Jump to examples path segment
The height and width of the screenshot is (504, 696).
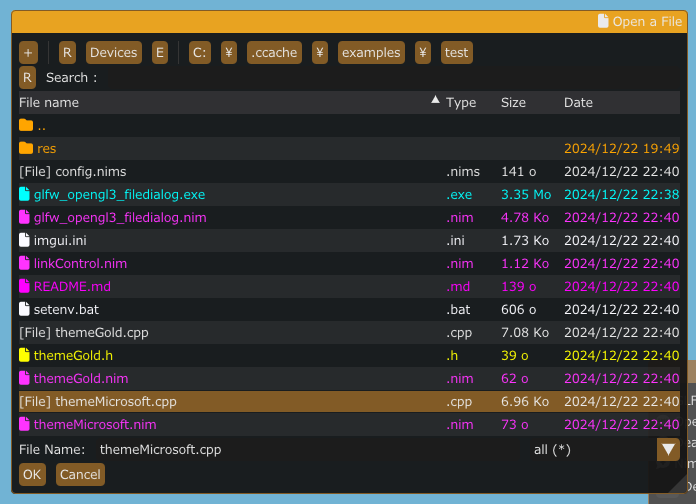pos(371,53)
